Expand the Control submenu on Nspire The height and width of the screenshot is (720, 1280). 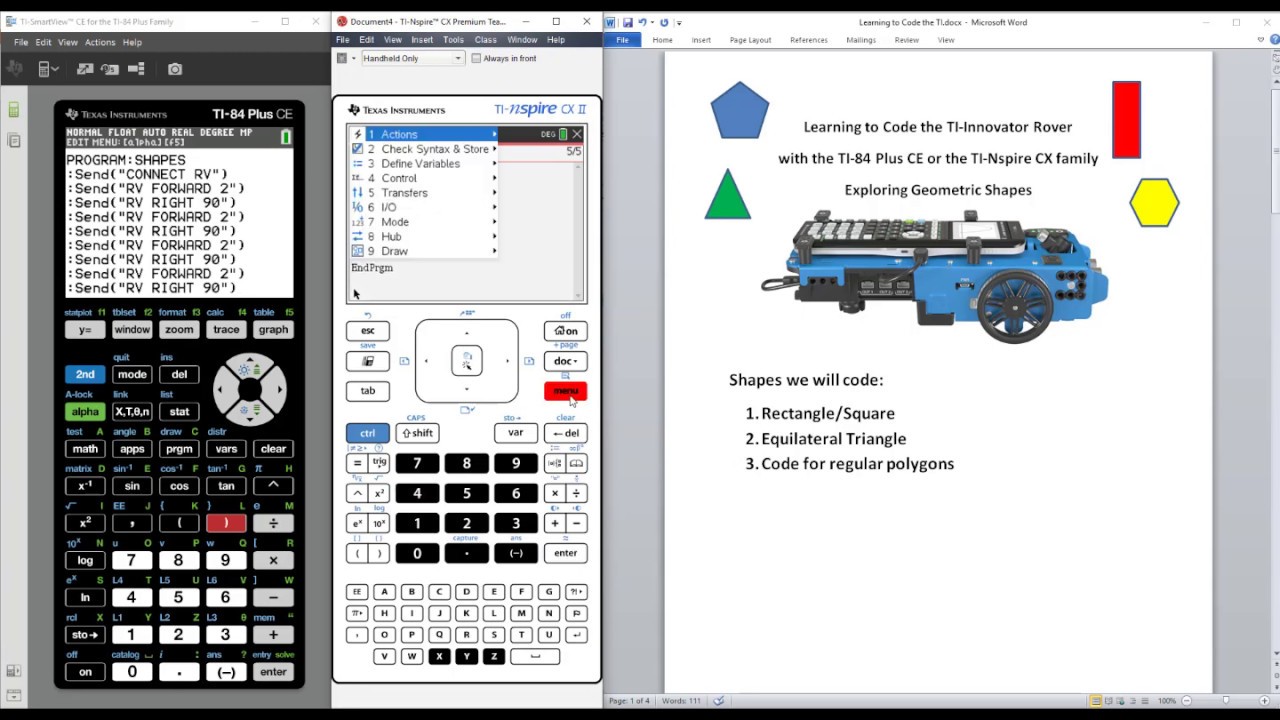(423, 178)
